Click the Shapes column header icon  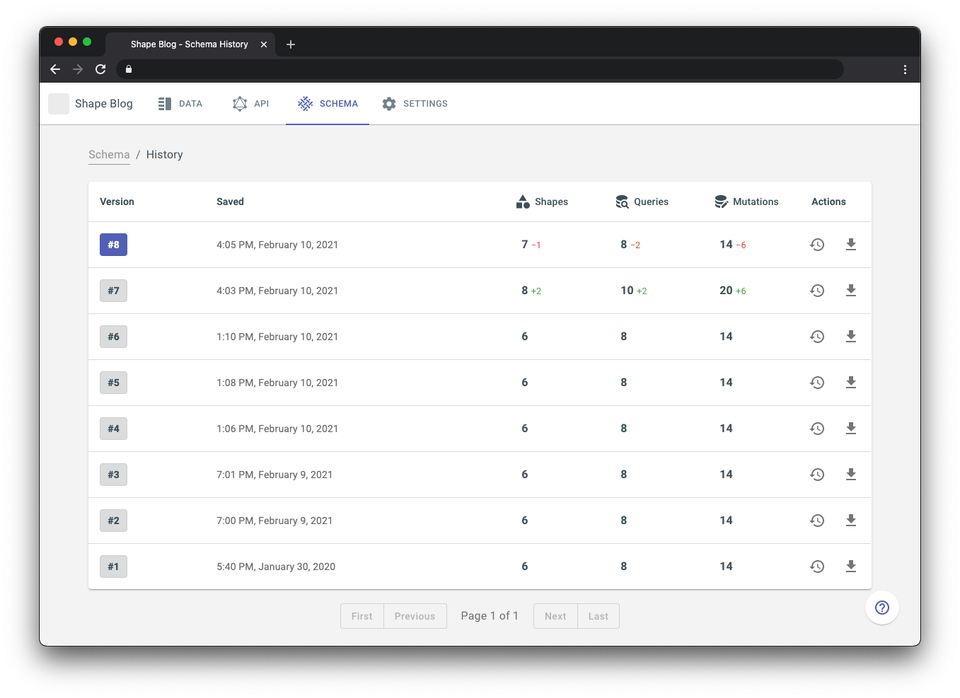point(522,201)
